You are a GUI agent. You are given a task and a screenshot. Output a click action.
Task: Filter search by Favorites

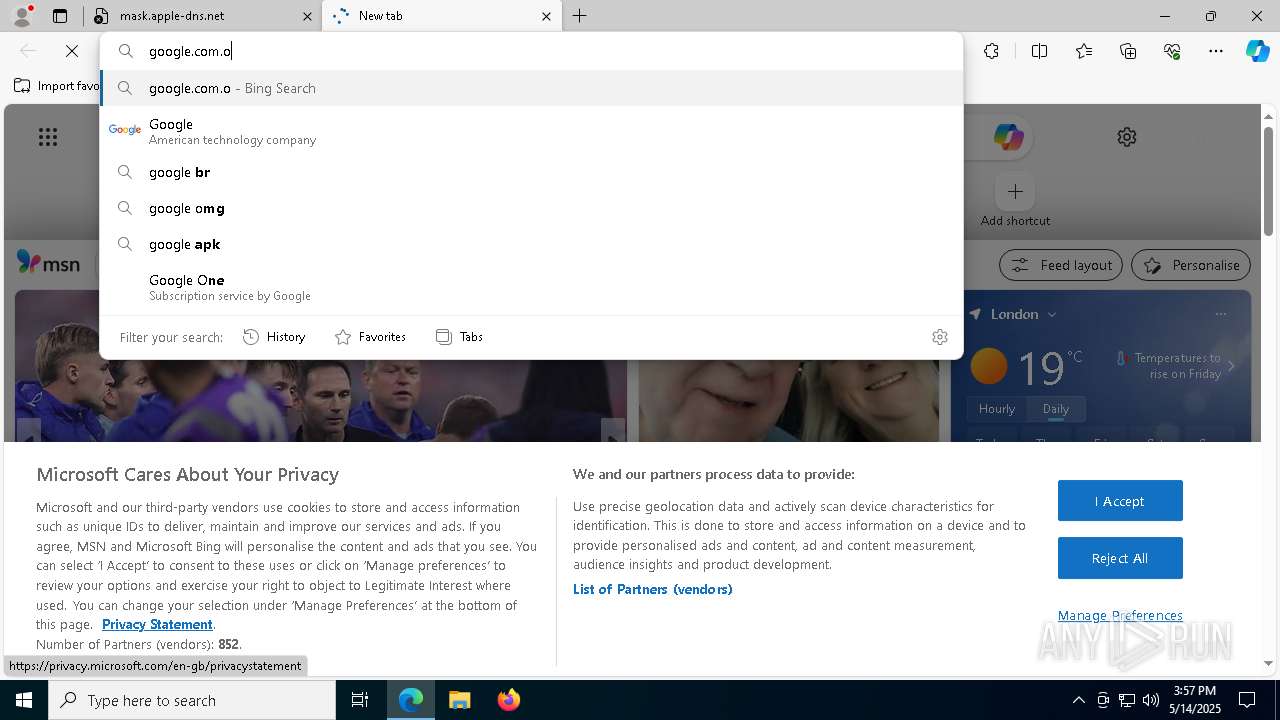point(370,337)
